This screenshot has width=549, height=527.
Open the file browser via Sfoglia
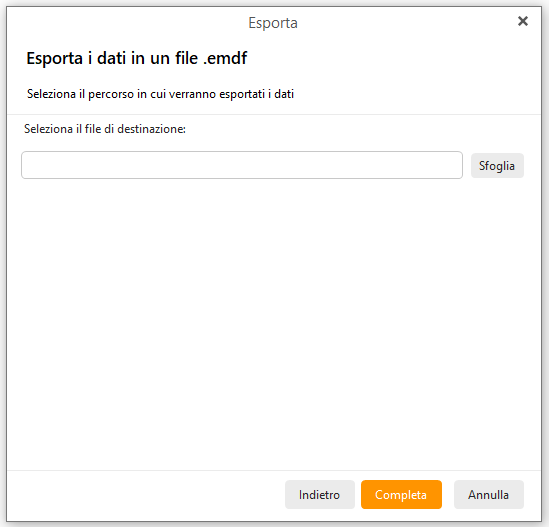coord(497,166)
